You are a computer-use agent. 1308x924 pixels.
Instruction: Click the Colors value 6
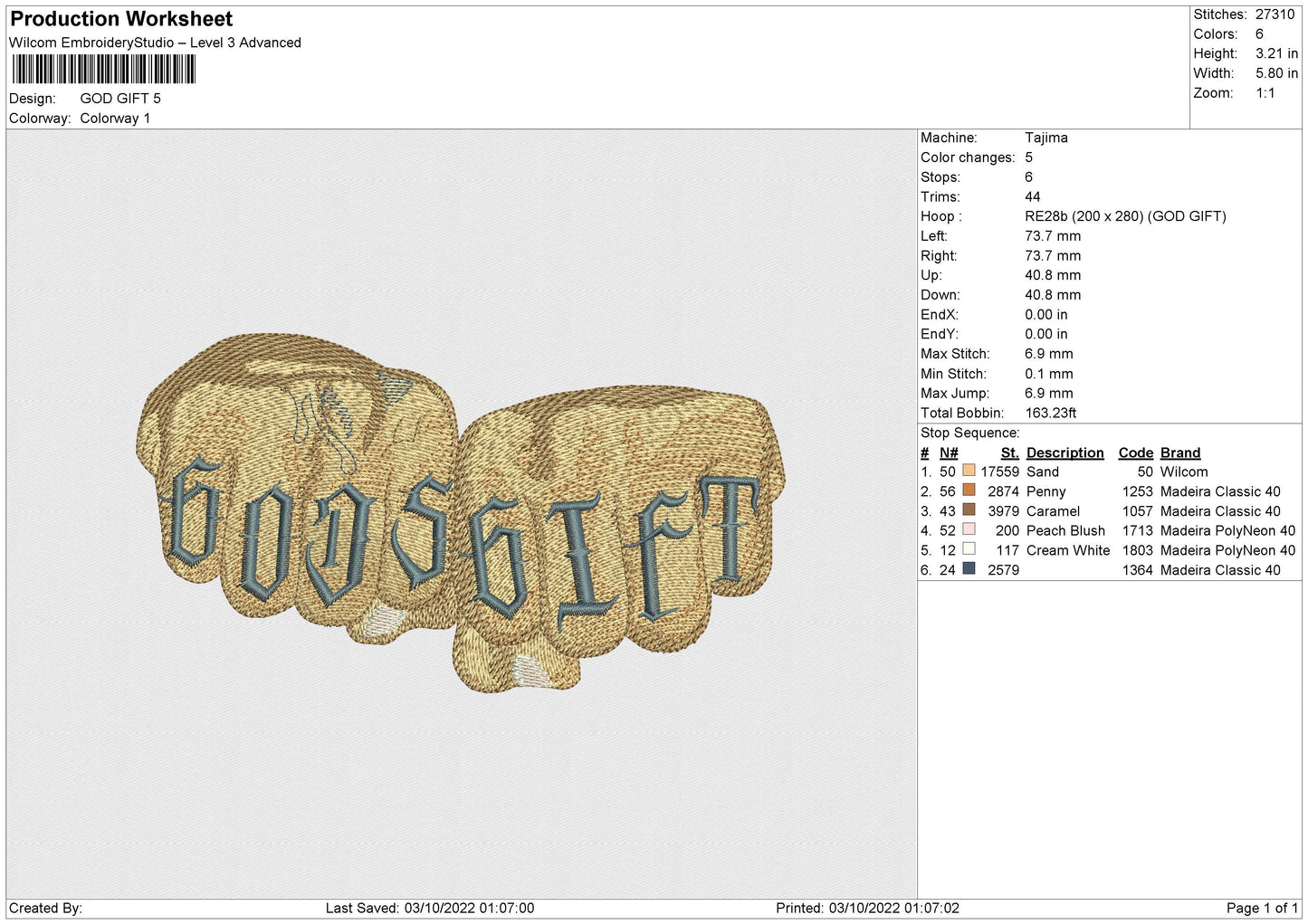pos(1259,34)
